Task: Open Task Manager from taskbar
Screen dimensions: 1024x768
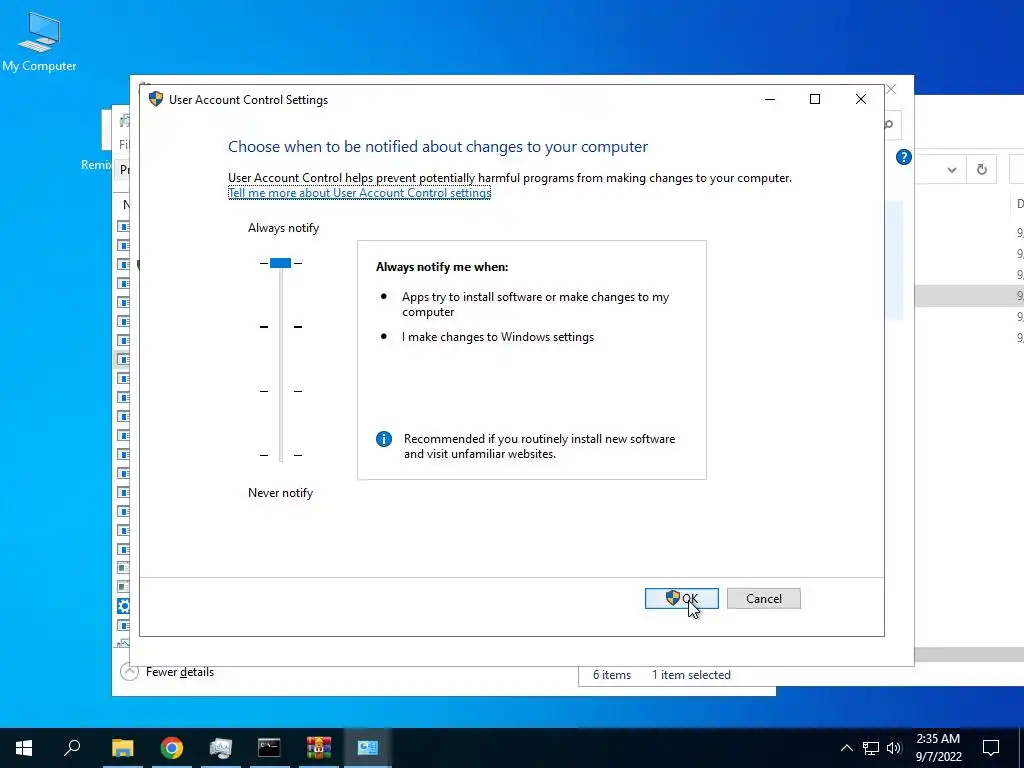Action: pyautogui.click(x=221, y=748)
